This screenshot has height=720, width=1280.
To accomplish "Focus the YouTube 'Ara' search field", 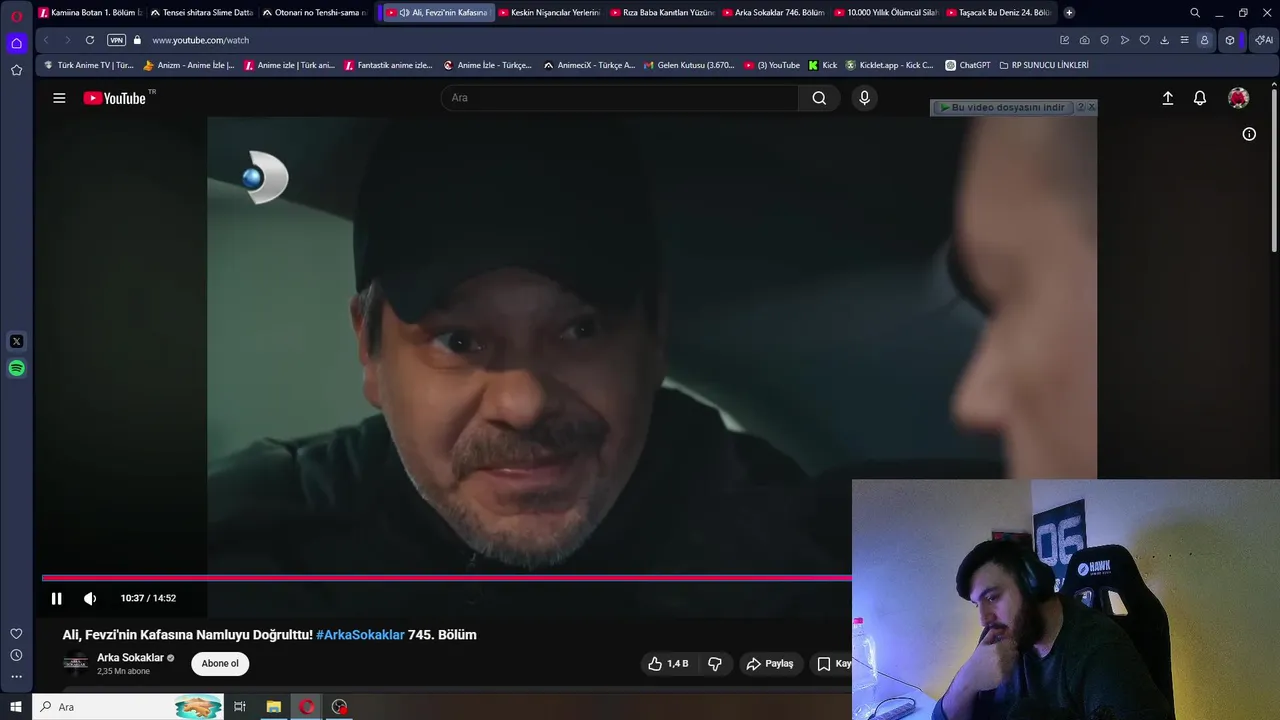I will [x=620, y=98].
